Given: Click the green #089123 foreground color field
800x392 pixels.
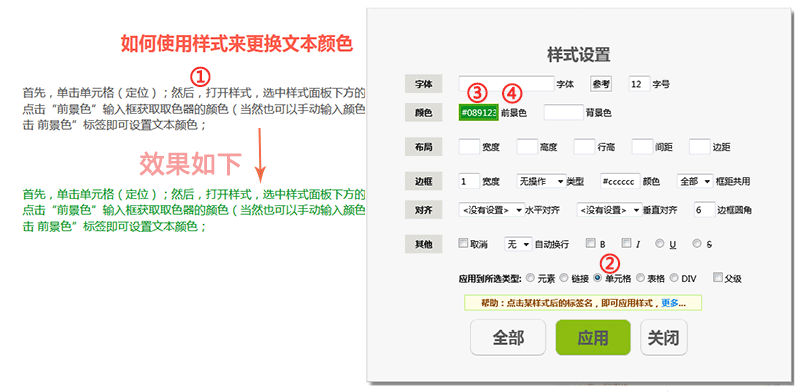Looking at the screenshot, I should point(479,113).
